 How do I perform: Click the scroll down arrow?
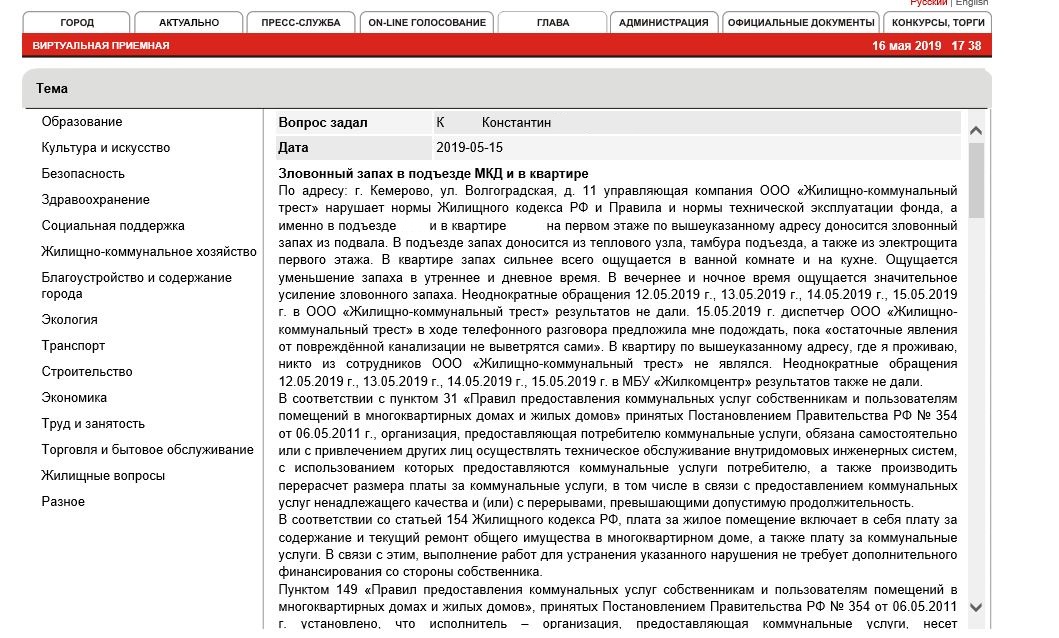point(976,607)
